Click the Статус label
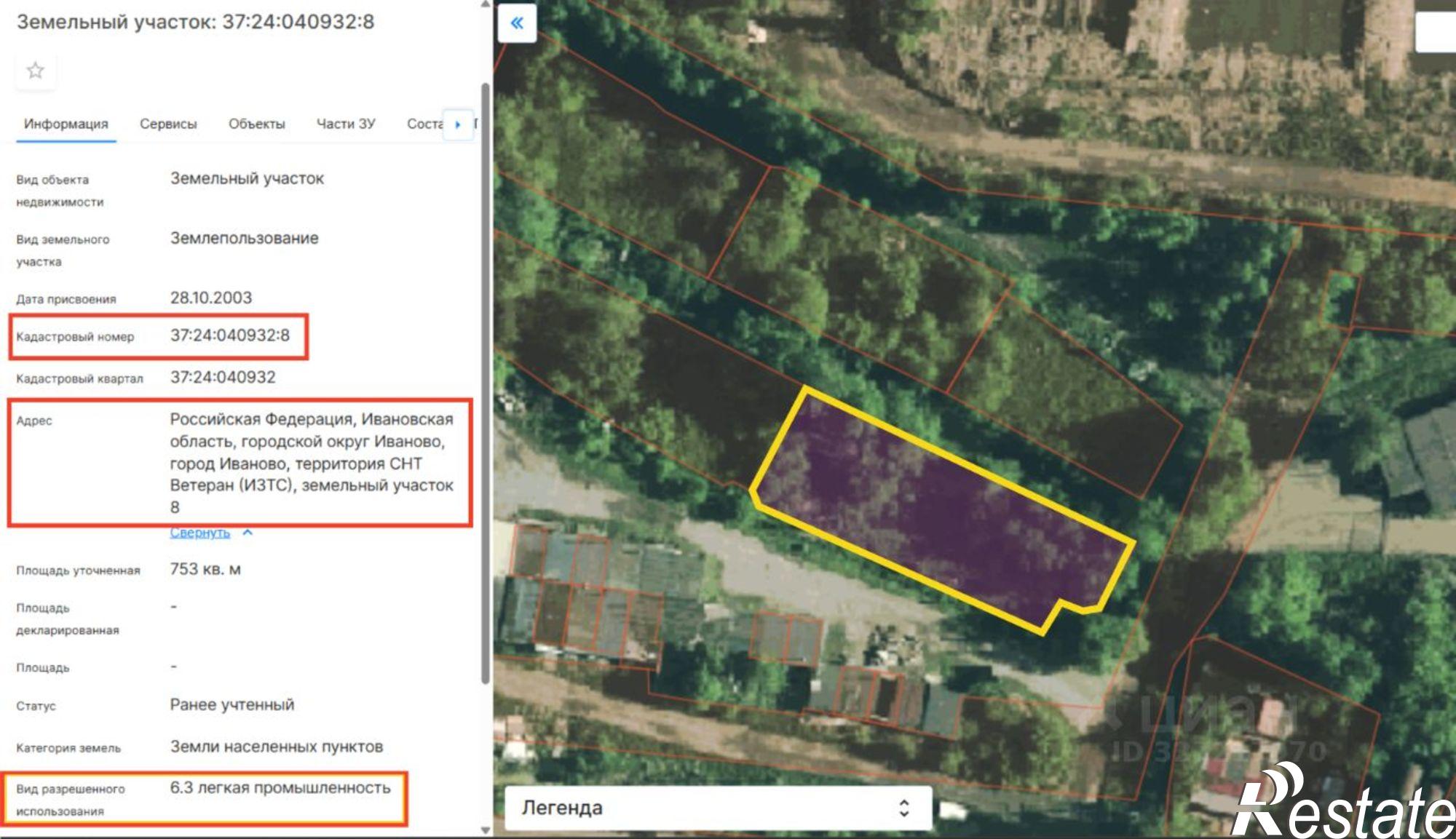The height and width of the screenshot is (839, 1456). tap(36, 706)
